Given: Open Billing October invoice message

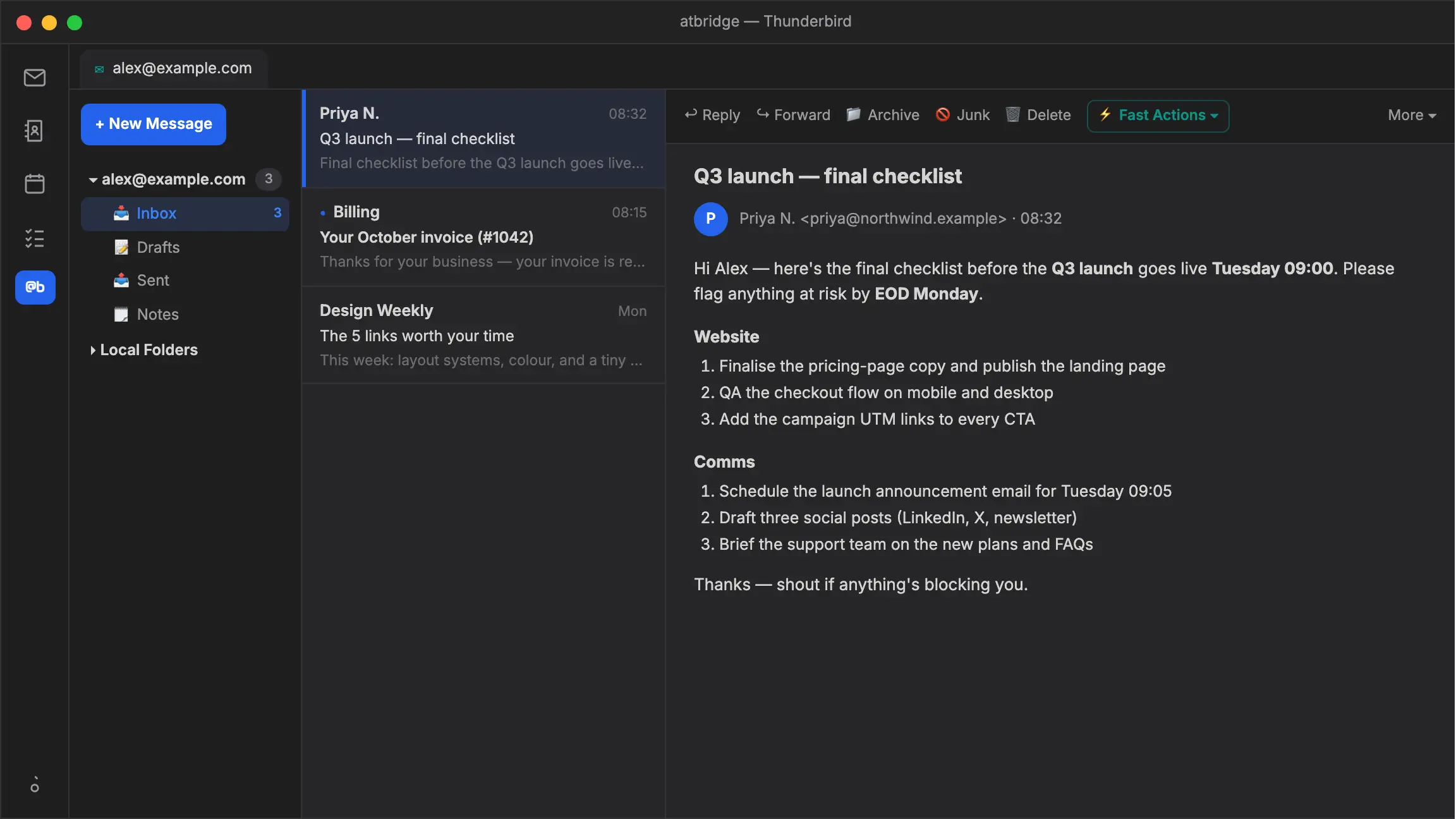Looking at the screenshot, I should pos(483,237).
